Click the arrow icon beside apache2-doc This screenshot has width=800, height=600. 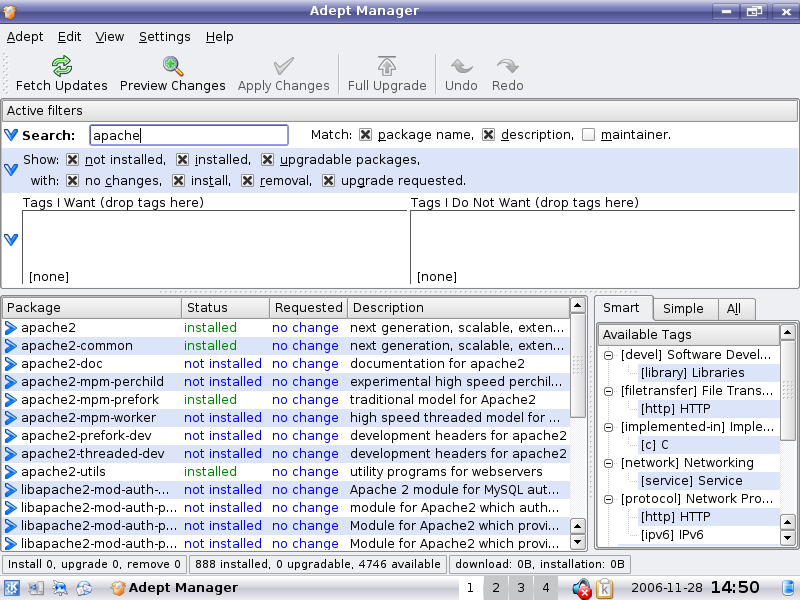tap(11, 364)
